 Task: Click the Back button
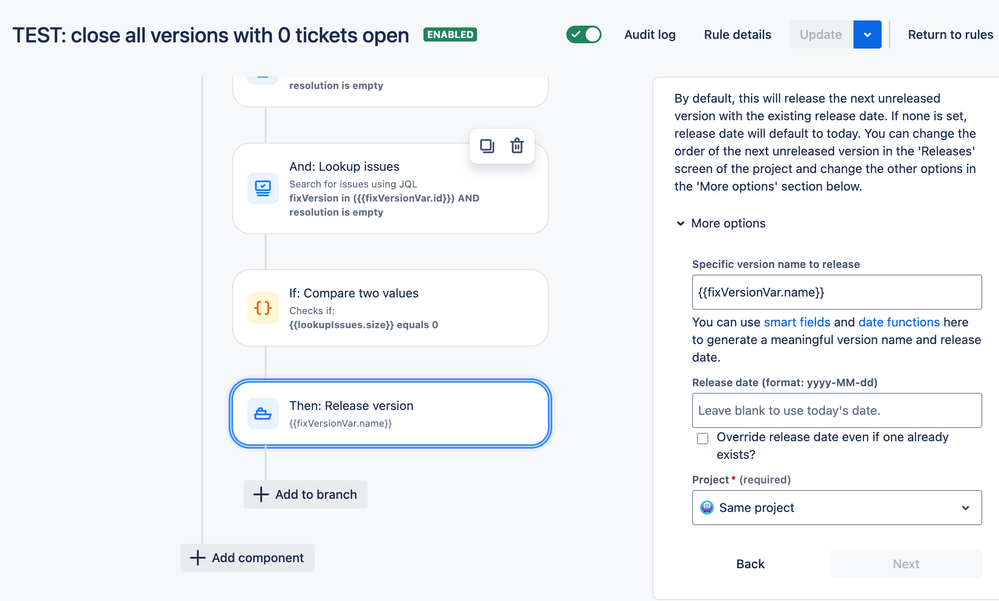750,564
